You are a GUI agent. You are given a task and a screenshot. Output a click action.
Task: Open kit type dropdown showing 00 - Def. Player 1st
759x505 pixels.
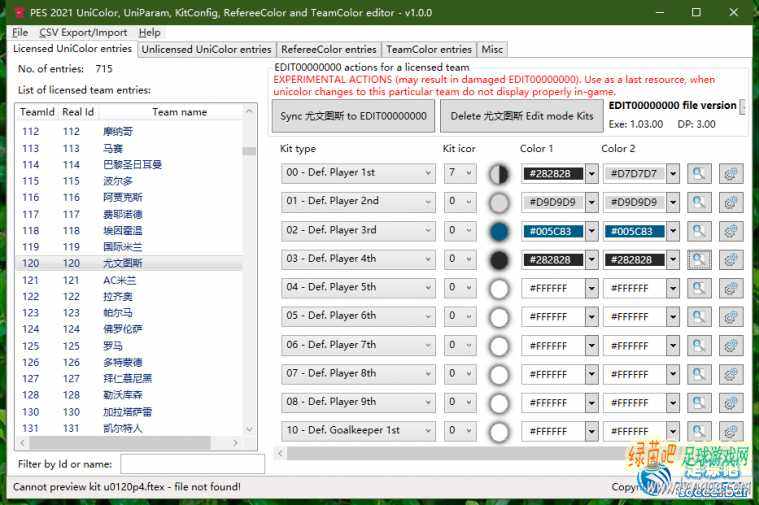(358, 173)
